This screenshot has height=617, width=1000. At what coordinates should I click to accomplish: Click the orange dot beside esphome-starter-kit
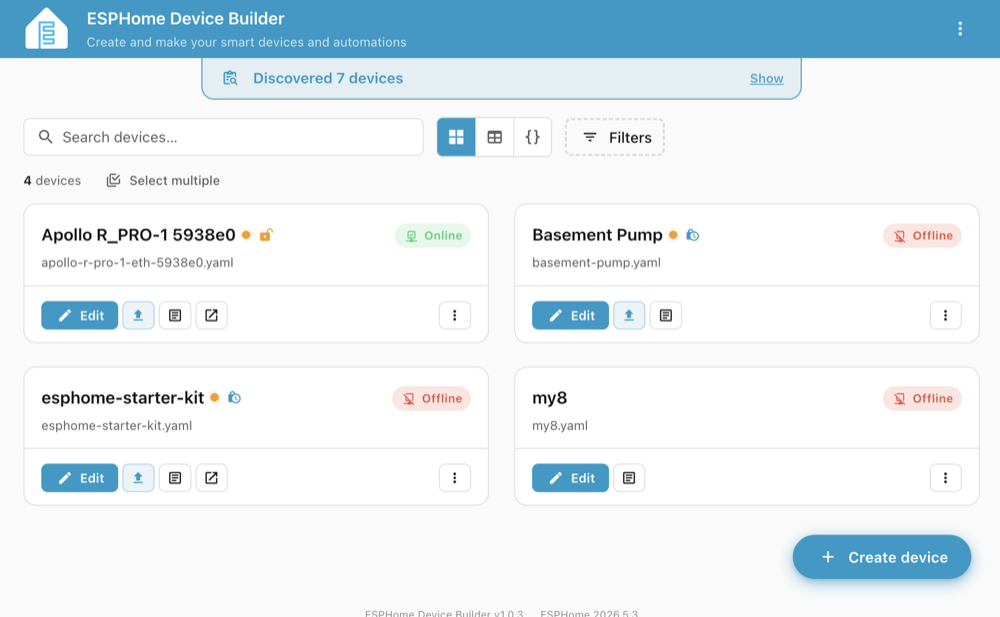214,398
